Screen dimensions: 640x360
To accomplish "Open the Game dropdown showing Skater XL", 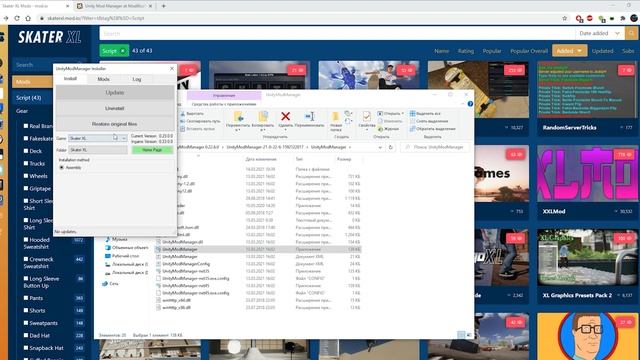I will point(98,138).
